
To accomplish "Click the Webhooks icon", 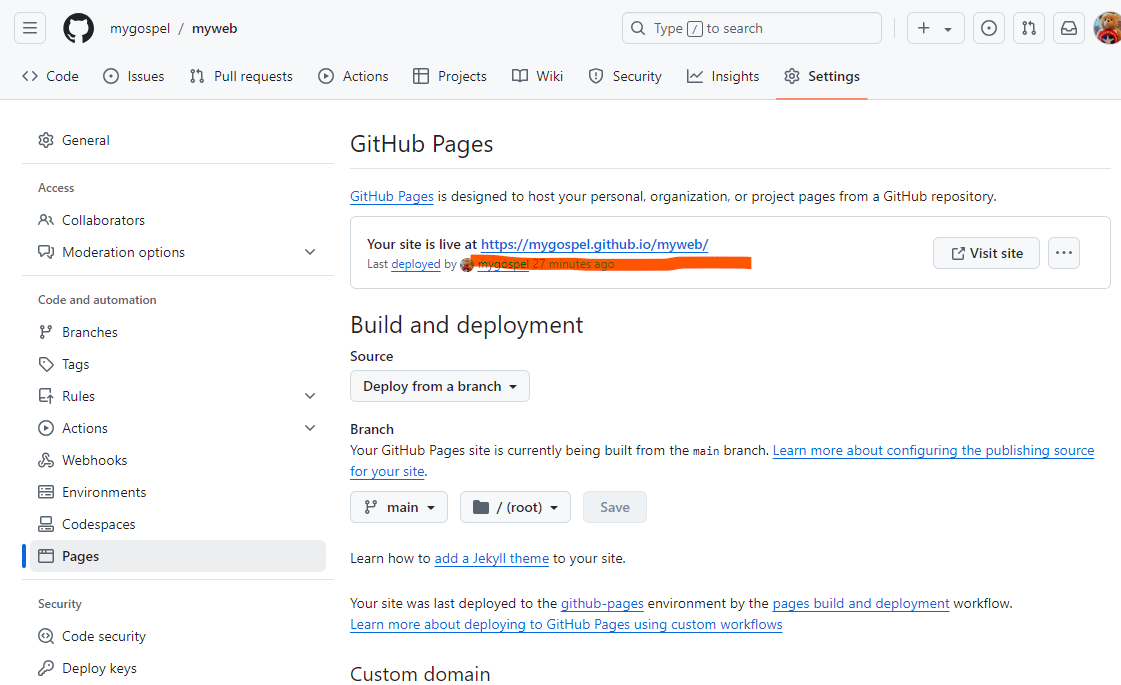I will pyautogui.click(x=46, y=460).
